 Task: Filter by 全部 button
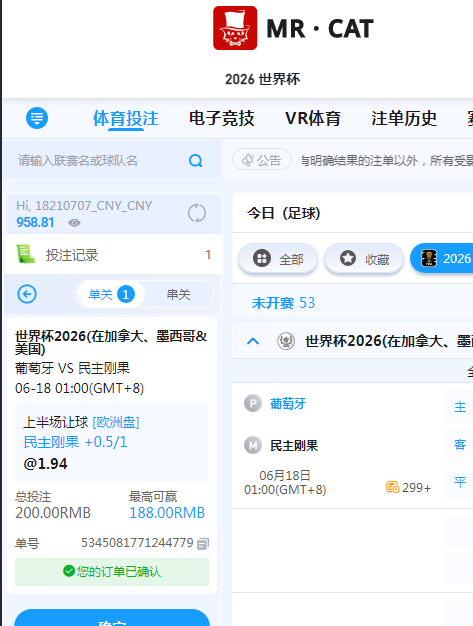pyautogui.click(x=278, y=259)
